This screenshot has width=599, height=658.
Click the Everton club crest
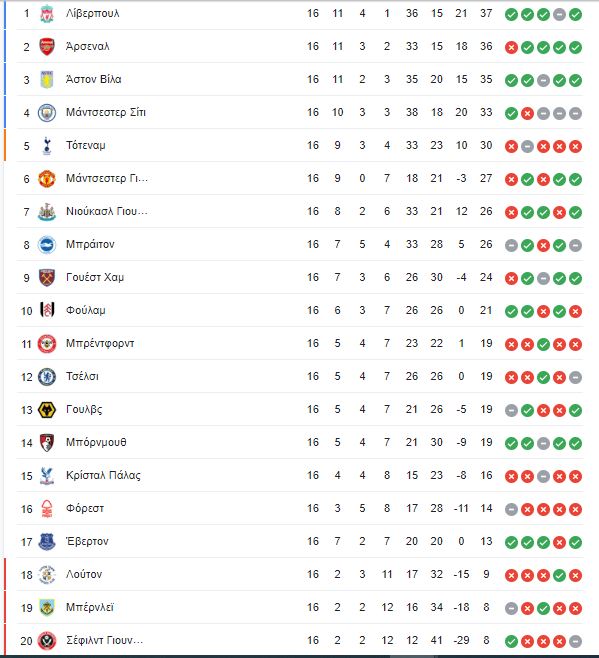tap(47, 541)
